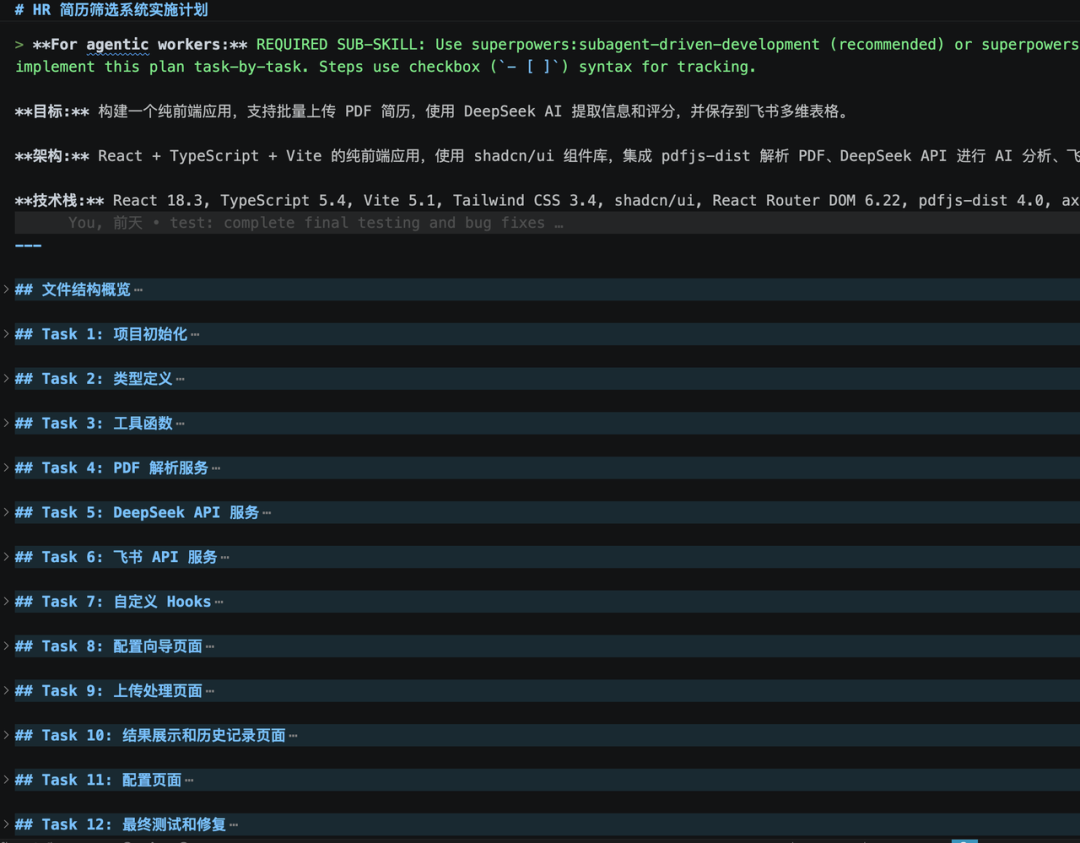This screenshot has height=843, width=1080.
Task: Click the "**技术栈:**" label
Action: 59,200
